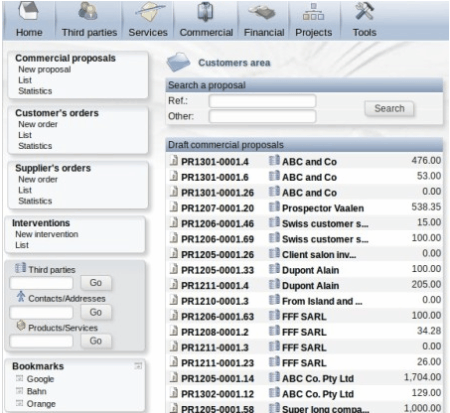
Task: Click Go next to the Third parties field
Action: [96, 283]
